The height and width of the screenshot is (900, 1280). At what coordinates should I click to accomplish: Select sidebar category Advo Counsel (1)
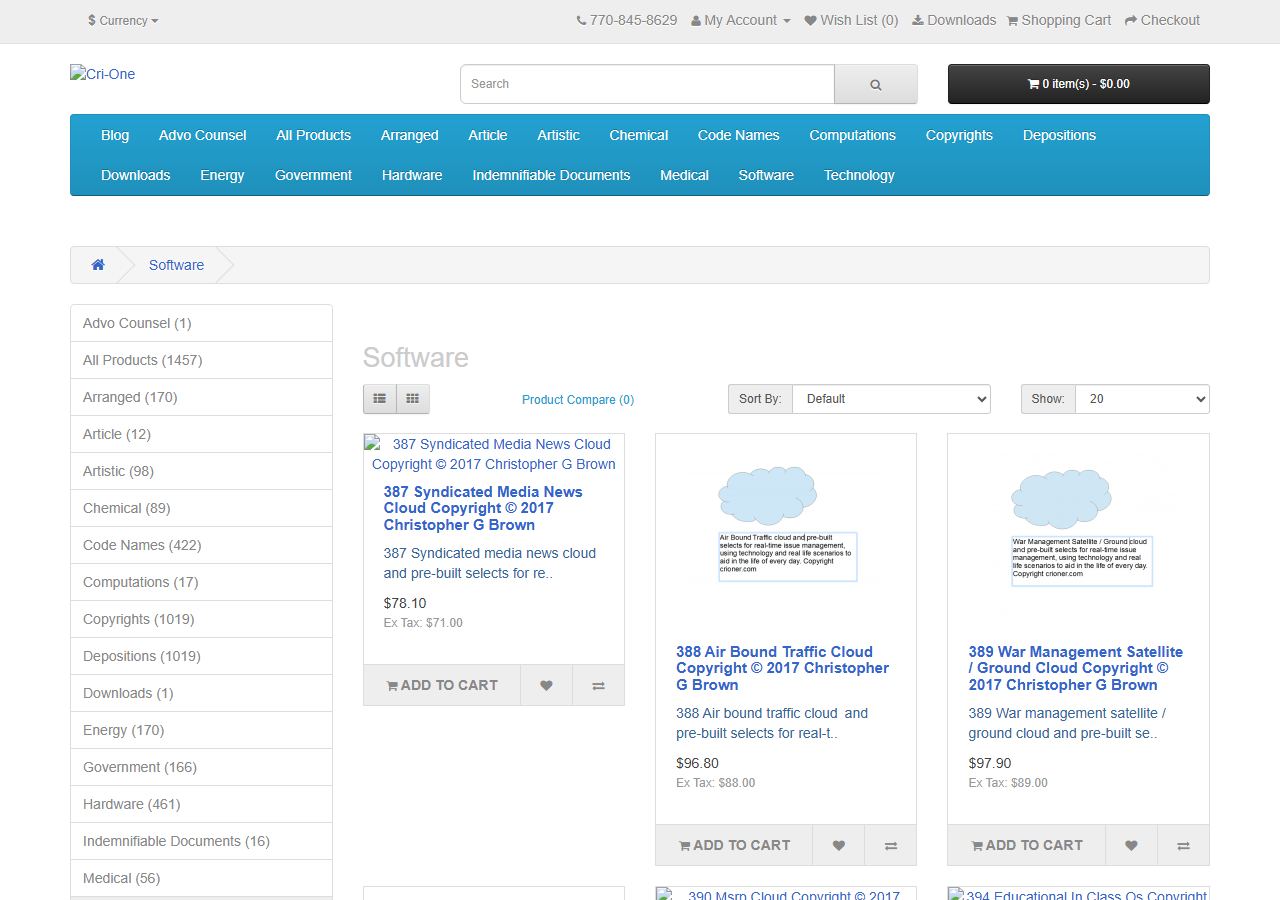point(201,323)
